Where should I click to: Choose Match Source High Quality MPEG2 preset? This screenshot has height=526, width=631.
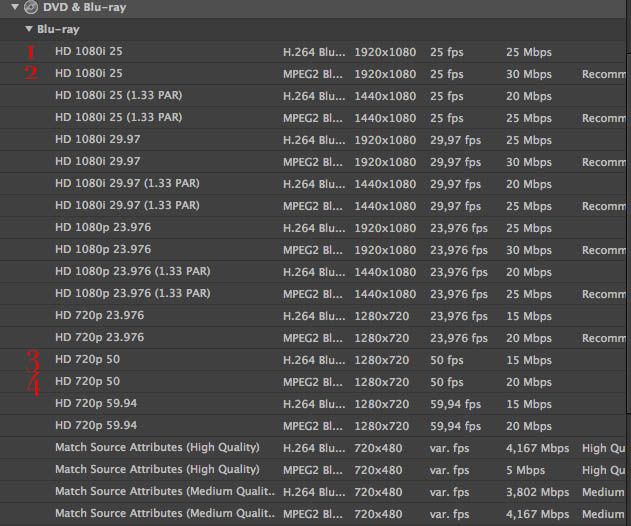(157, 470)
